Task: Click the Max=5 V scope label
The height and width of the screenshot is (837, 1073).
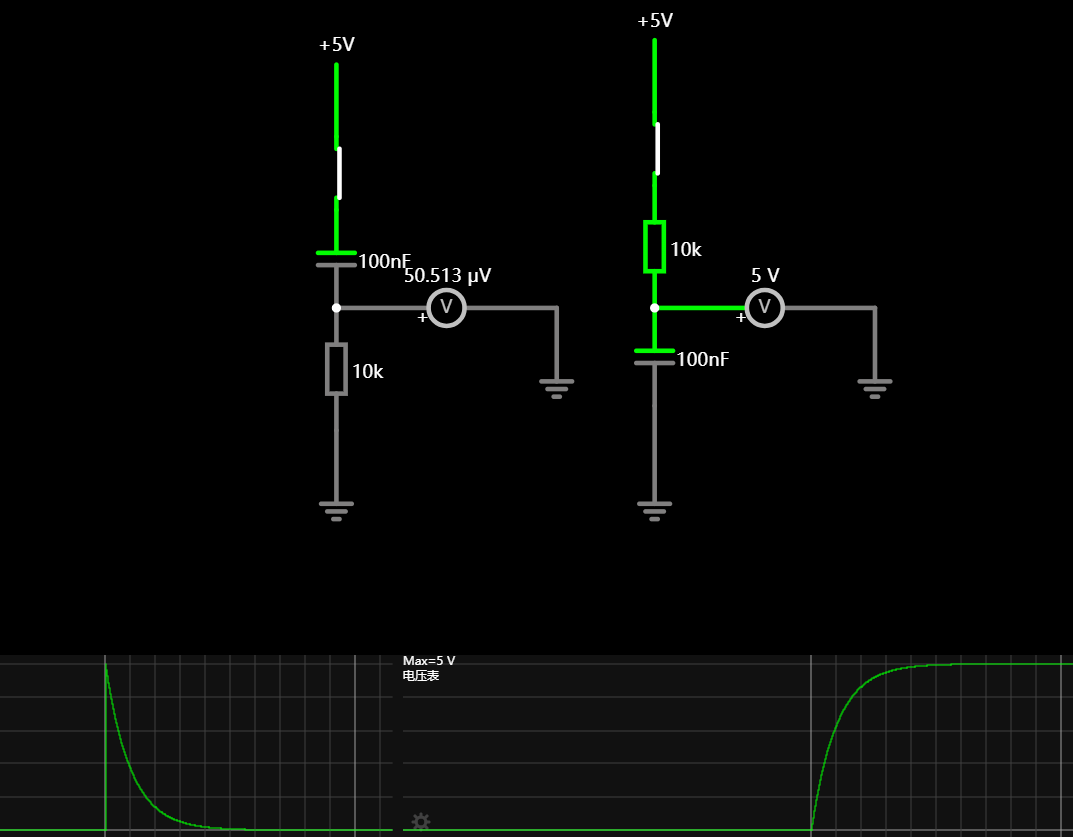Action: (x=428, y=660)
